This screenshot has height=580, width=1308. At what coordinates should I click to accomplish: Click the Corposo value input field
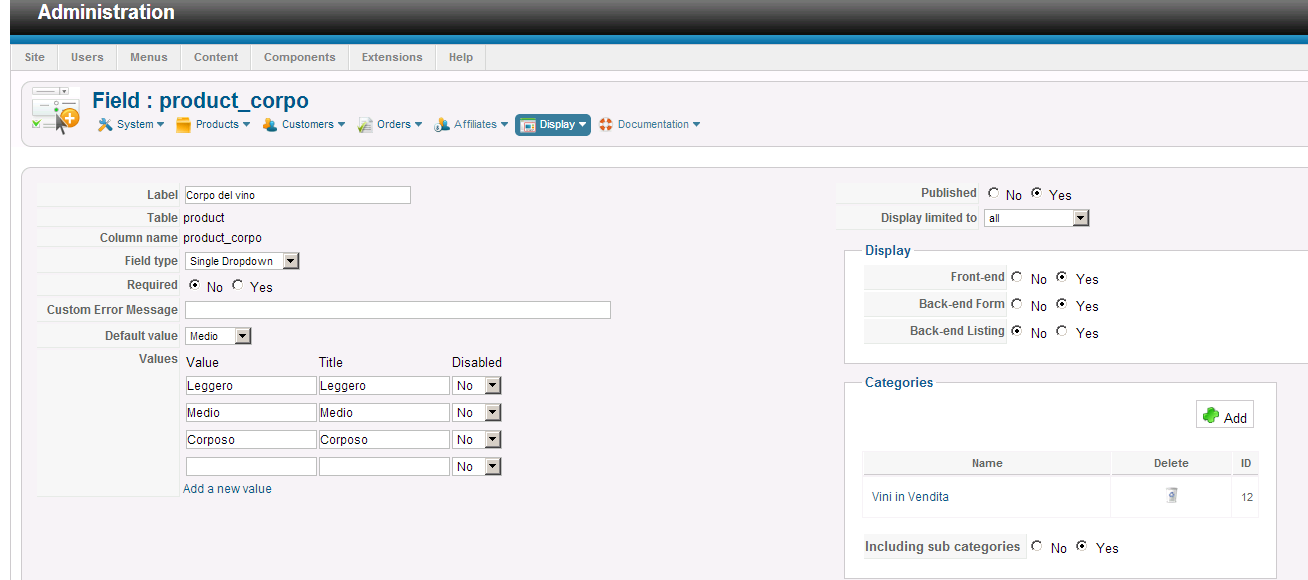click(251, 439)
